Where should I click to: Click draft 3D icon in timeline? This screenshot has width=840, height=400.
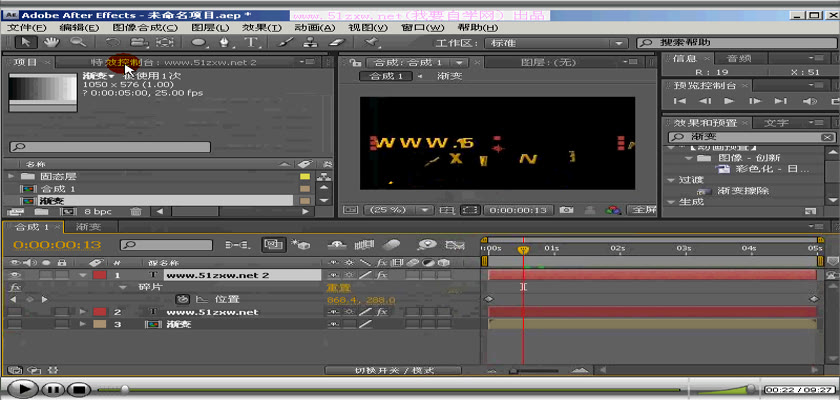click(x=302, y=245)
